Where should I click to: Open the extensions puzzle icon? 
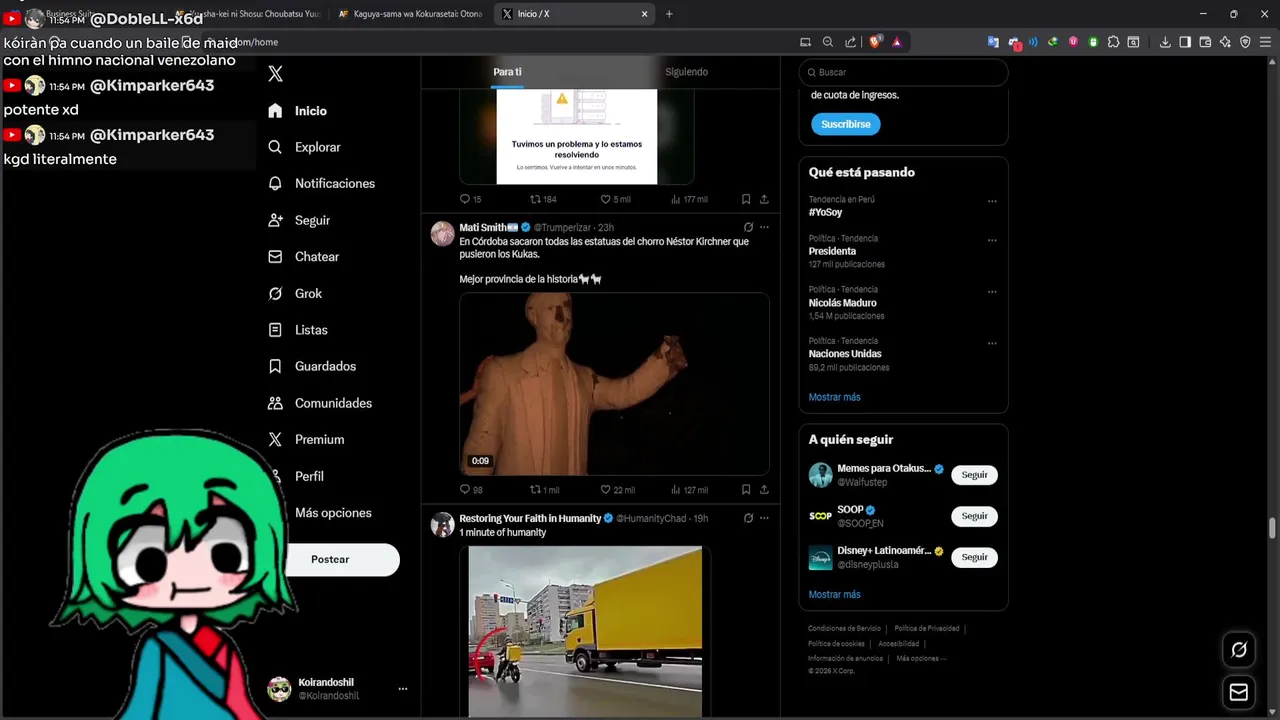click(1113, 42)
